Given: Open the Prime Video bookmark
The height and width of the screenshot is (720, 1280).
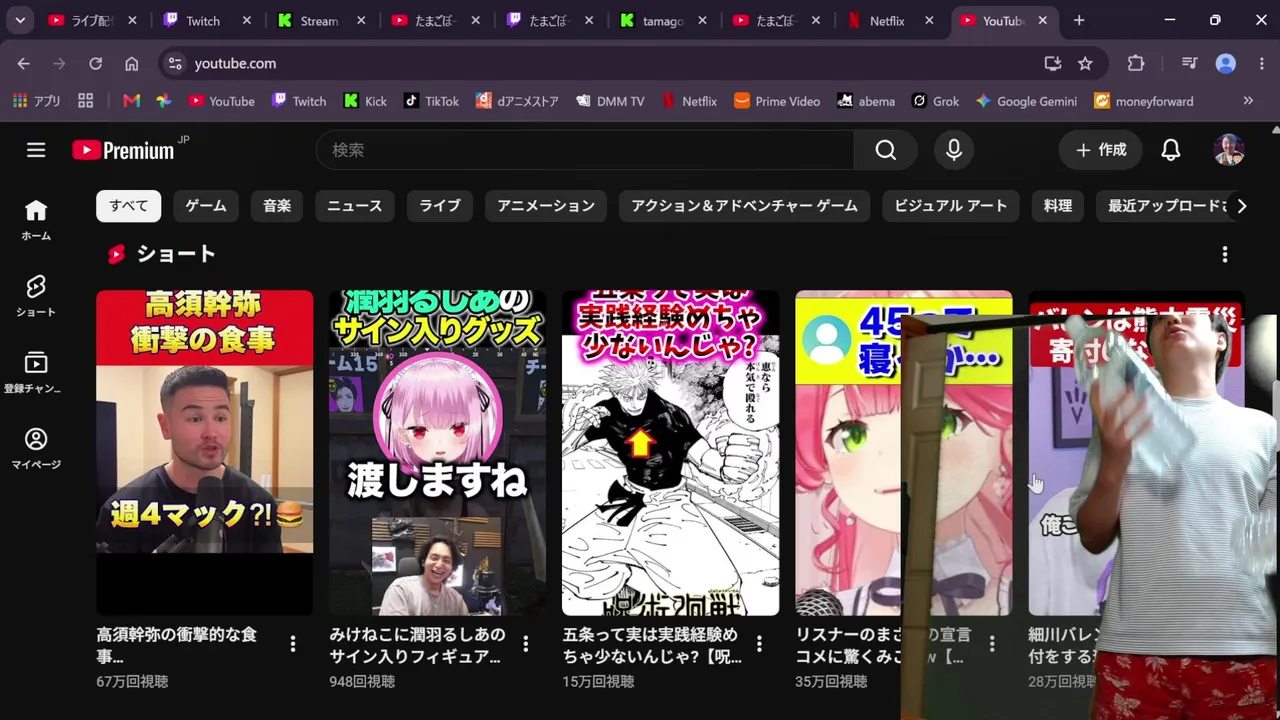Looking at the screenshot, I should tap(777, 101).
